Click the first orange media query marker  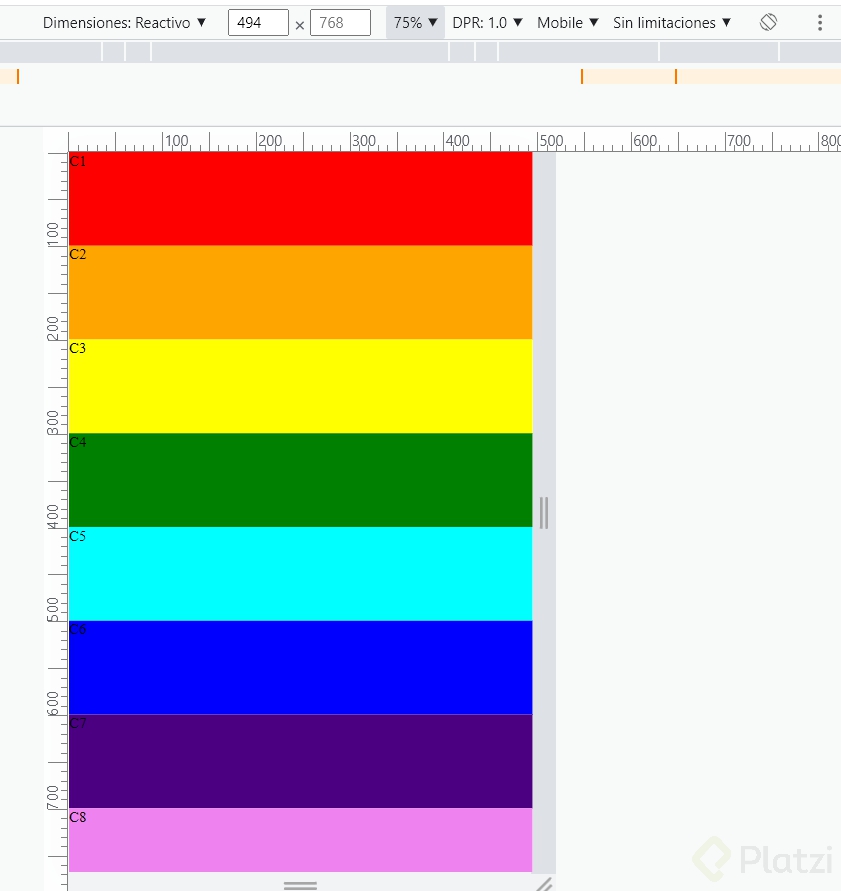point(582,76)
